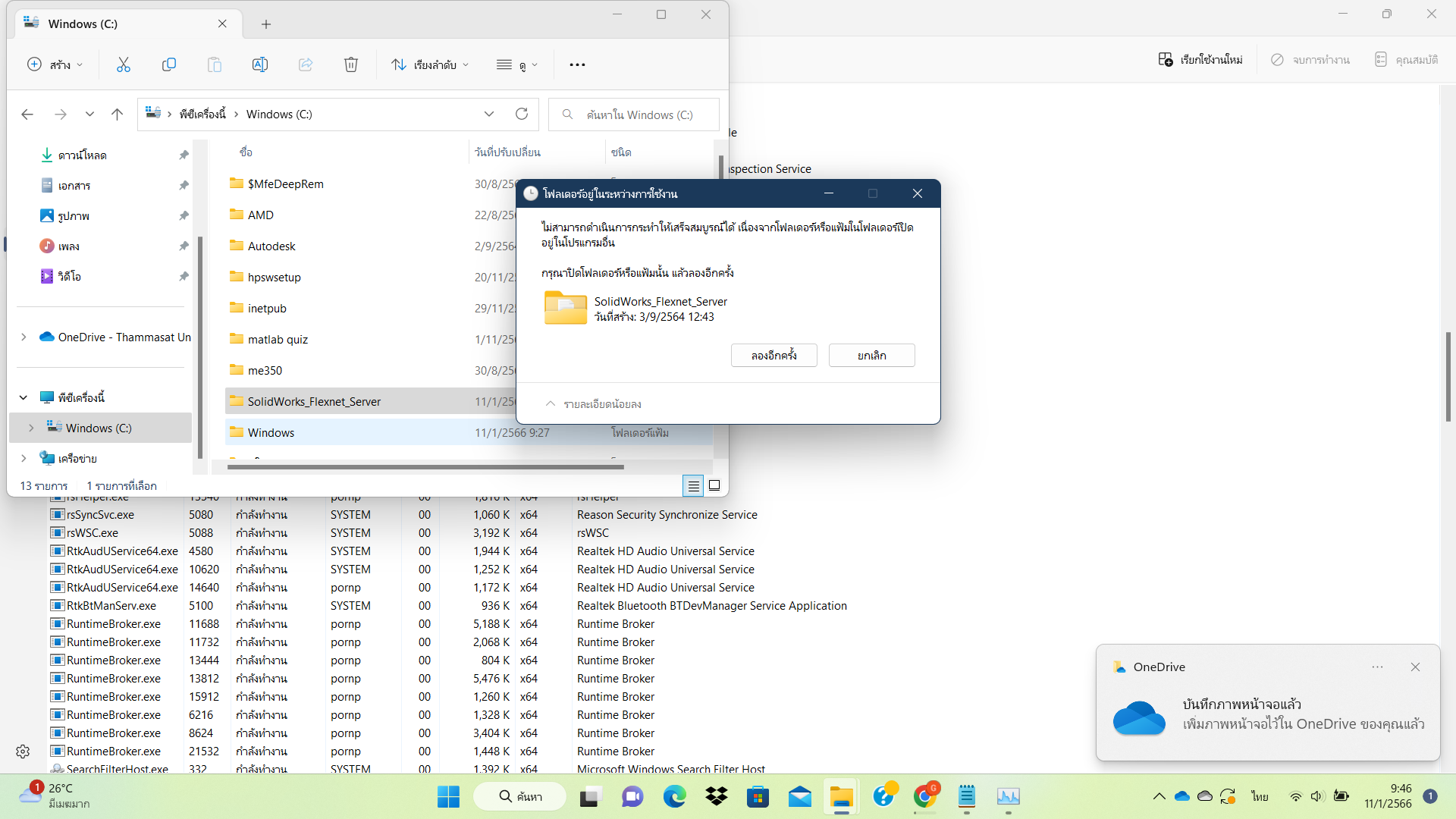Refresh the Windows (C:) folder view
Viewport: 1456px width, 819px height.
(x=522, y=114)
